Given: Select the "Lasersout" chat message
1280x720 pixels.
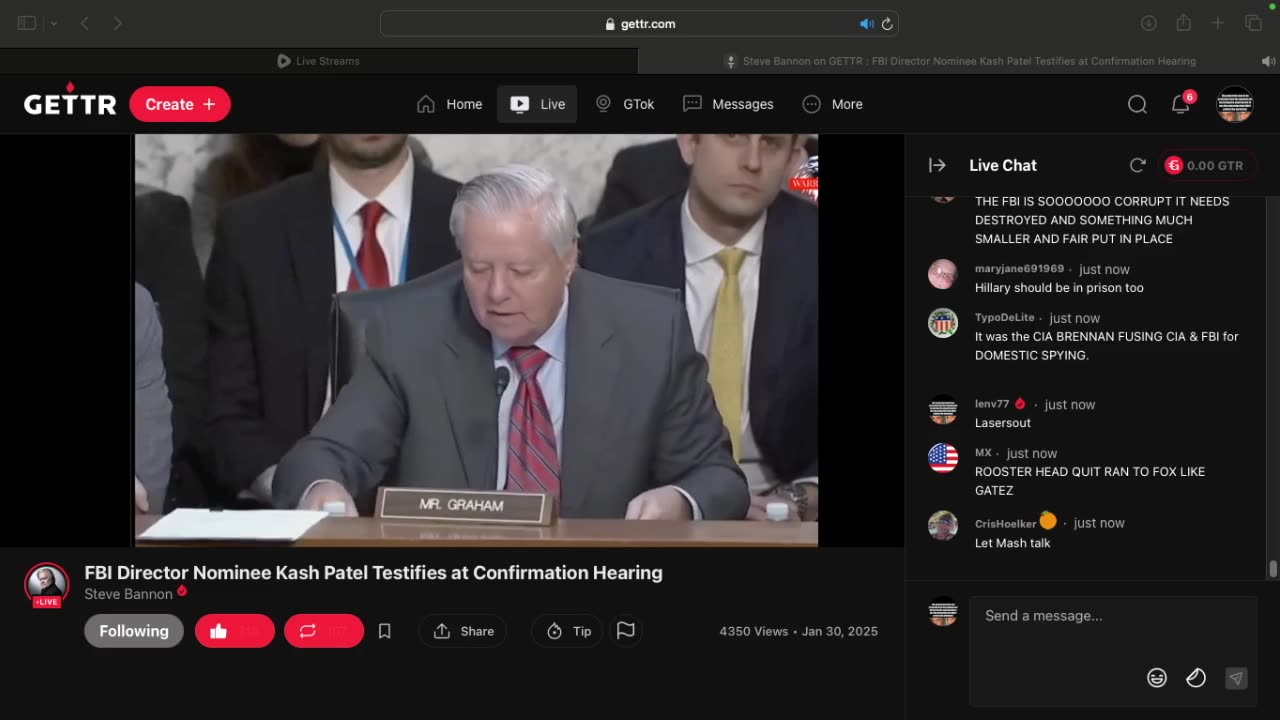Looking at the screenshot, I should [x=1003, y=423].
